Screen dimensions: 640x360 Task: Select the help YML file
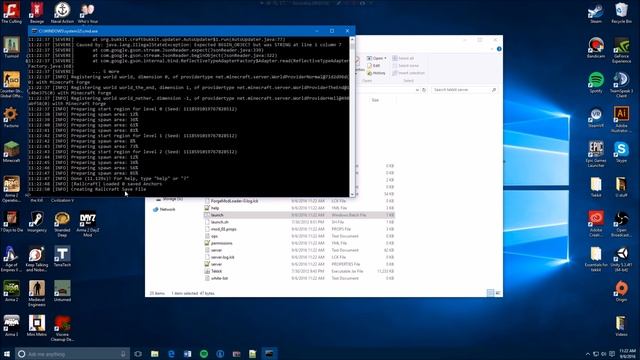[x=299, y=208]
